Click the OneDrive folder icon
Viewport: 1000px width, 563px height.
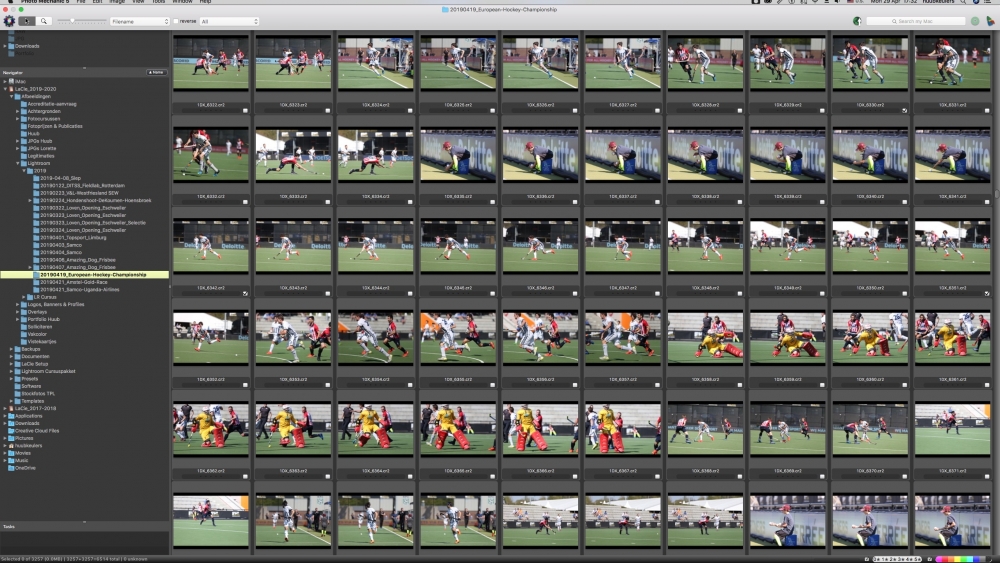pyautogui.click(x=11, y=468)
